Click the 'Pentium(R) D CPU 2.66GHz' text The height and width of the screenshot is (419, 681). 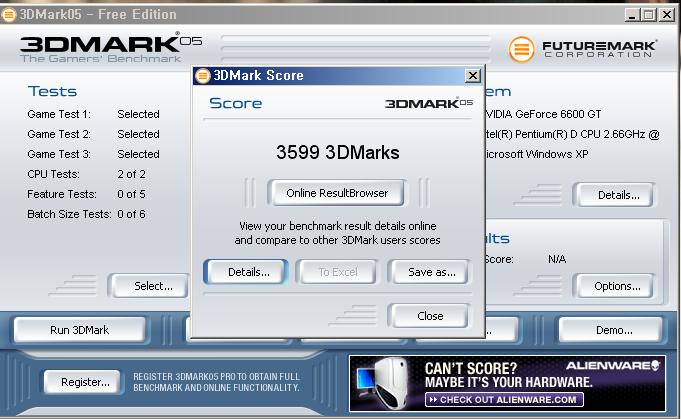[580, 134]
